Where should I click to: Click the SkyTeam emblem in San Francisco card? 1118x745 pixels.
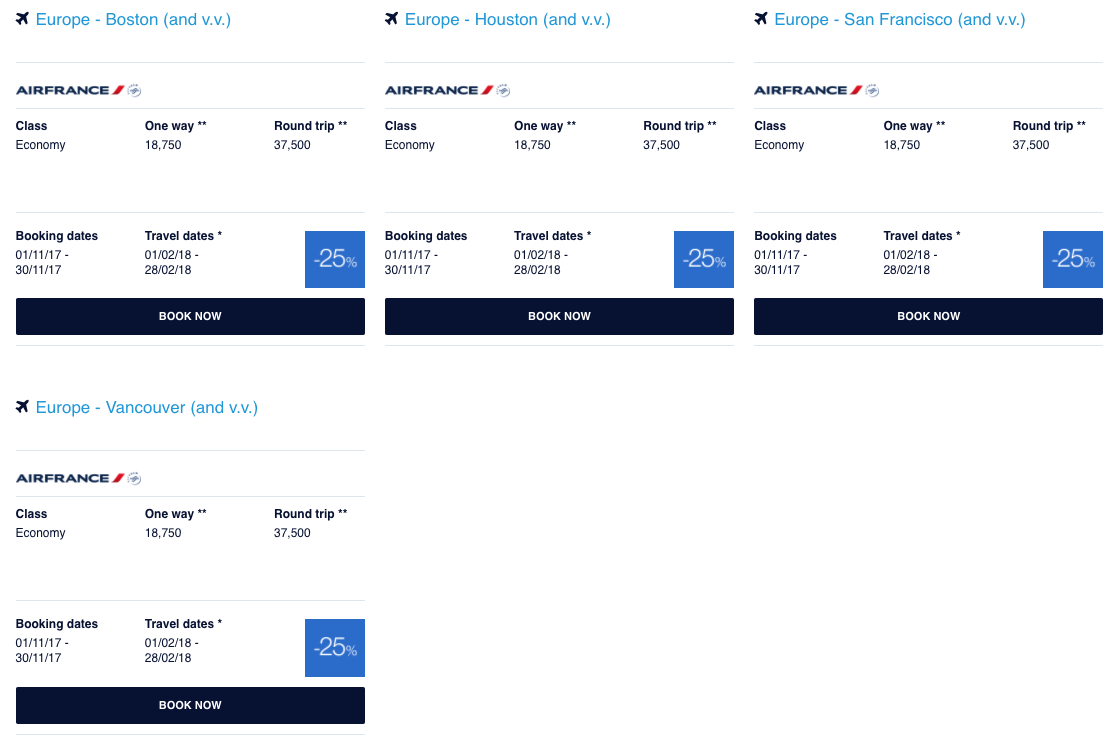[x=873, y=91]
